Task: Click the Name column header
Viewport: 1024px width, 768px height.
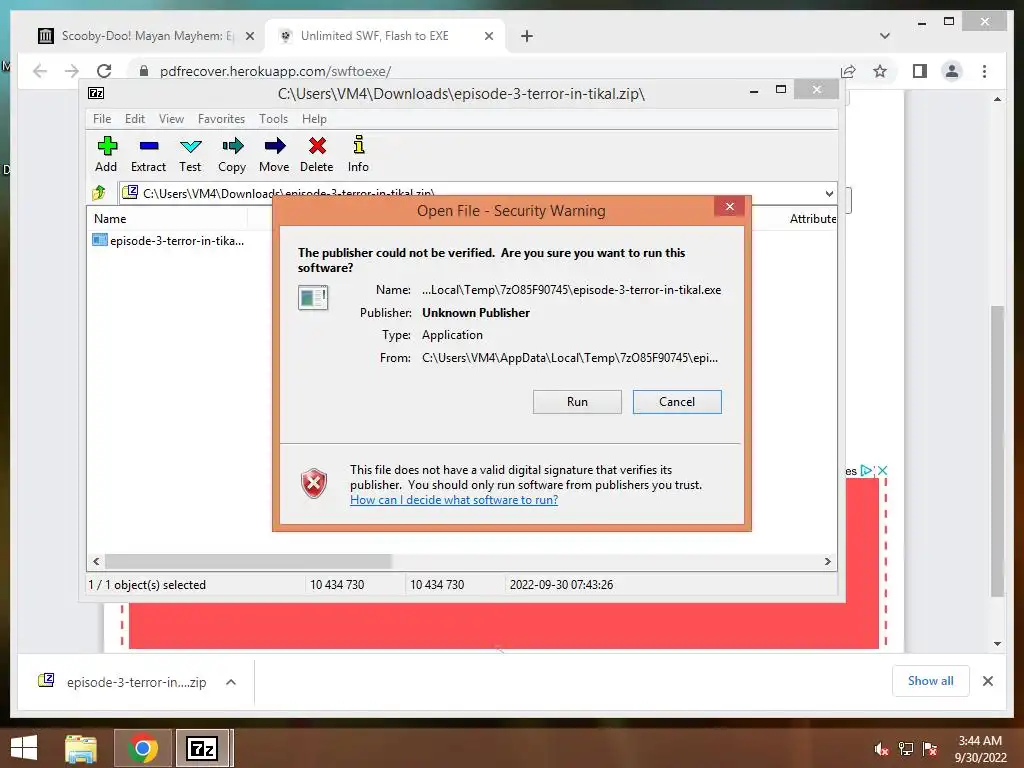Action: 110,219
